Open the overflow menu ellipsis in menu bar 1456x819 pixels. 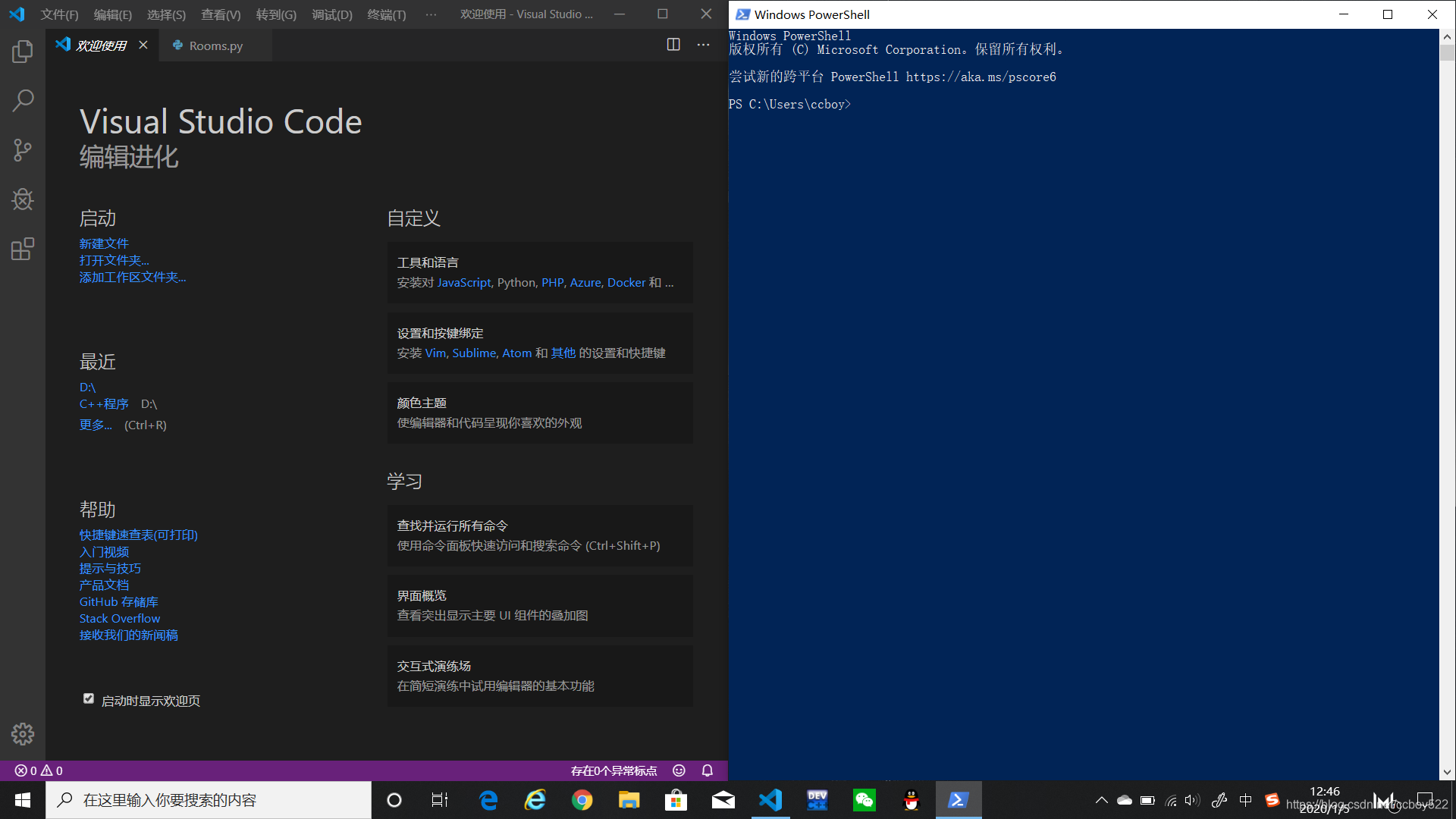click(431, 14)
